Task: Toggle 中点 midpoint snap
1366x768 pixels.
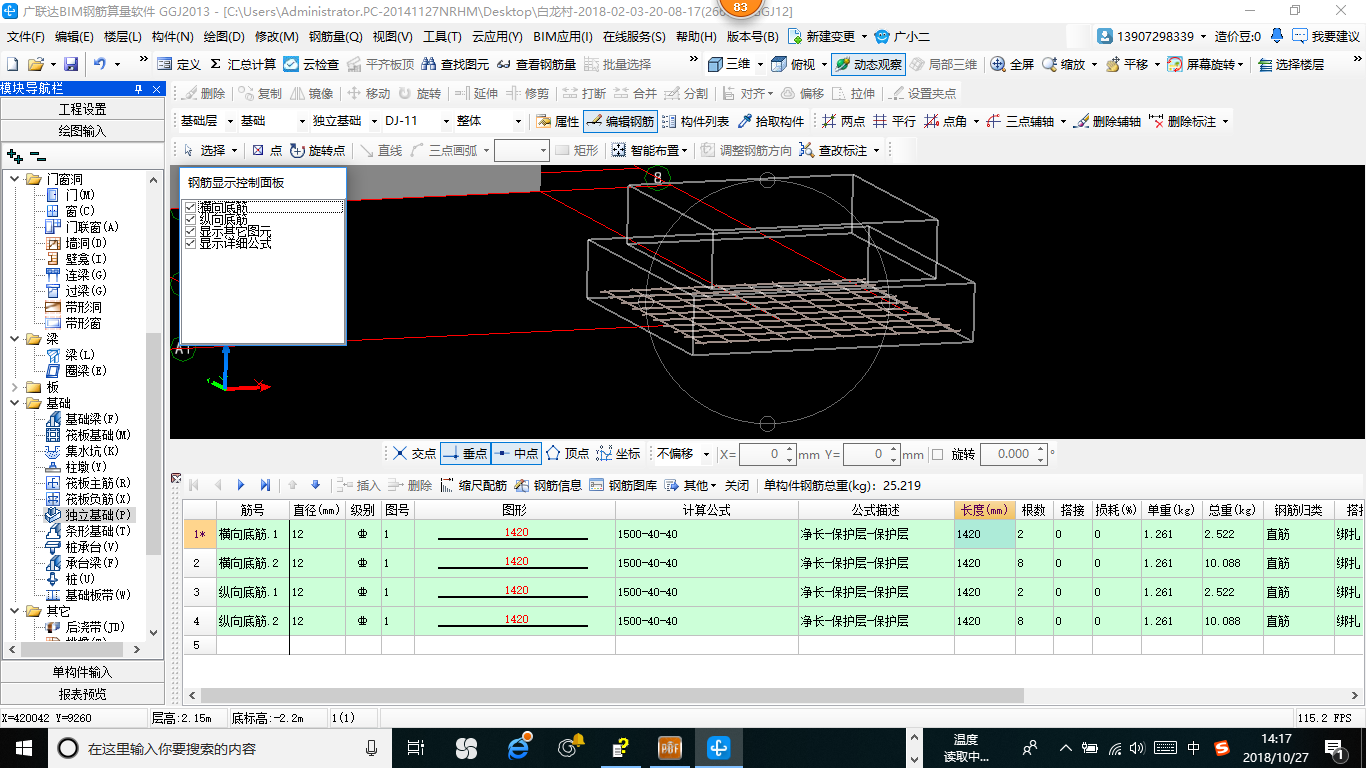Action: [x=516, y=453]
